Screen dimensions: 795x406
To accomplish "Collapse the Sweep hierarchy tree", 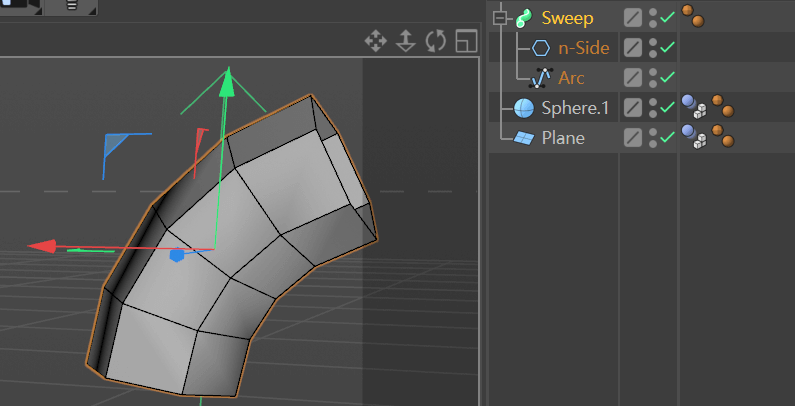I will coord(500,19).
